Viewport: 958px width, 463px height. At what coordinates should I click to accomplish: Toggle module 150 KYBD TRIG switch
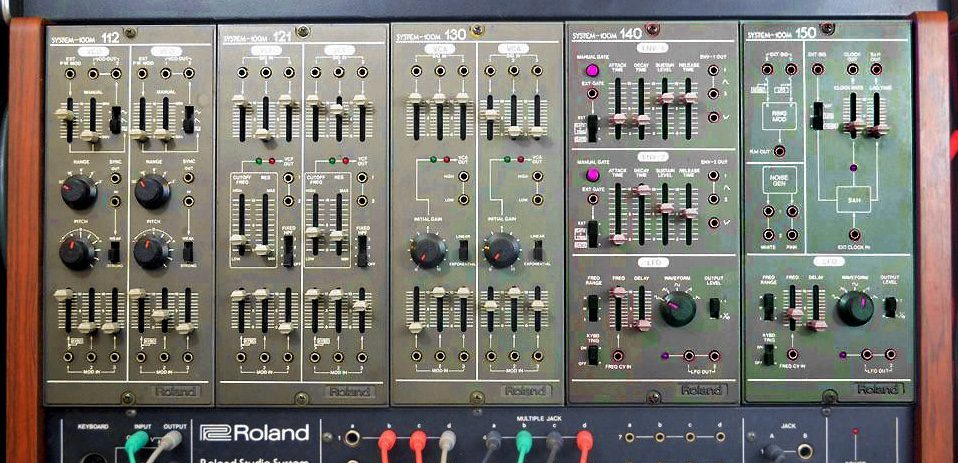click(769, 355)
